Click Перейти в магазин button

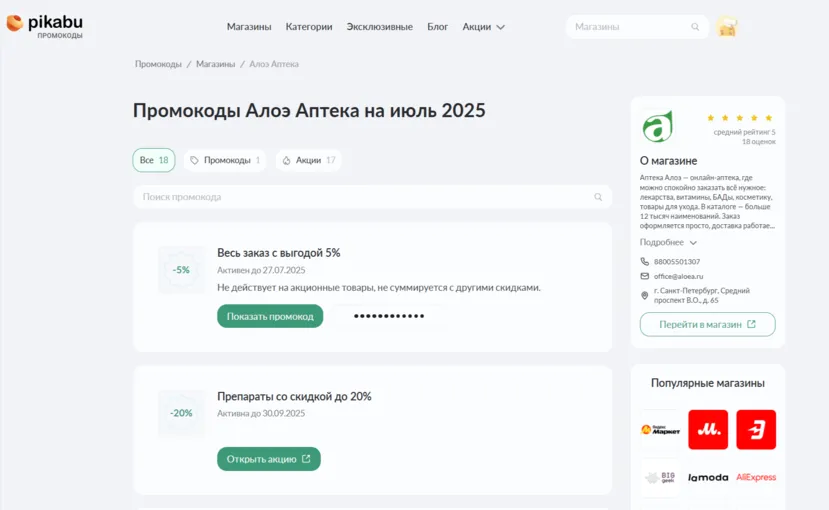tap(707, 324)
